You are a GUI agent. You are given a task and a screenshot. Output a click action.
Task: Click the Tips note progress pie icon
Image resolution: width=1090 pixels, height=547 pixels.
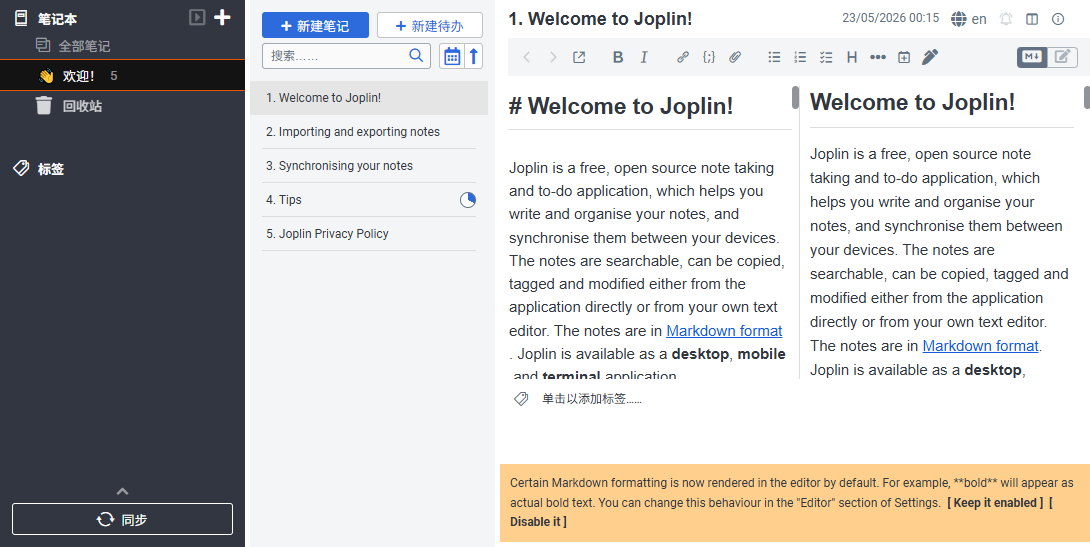click(468, 200)
